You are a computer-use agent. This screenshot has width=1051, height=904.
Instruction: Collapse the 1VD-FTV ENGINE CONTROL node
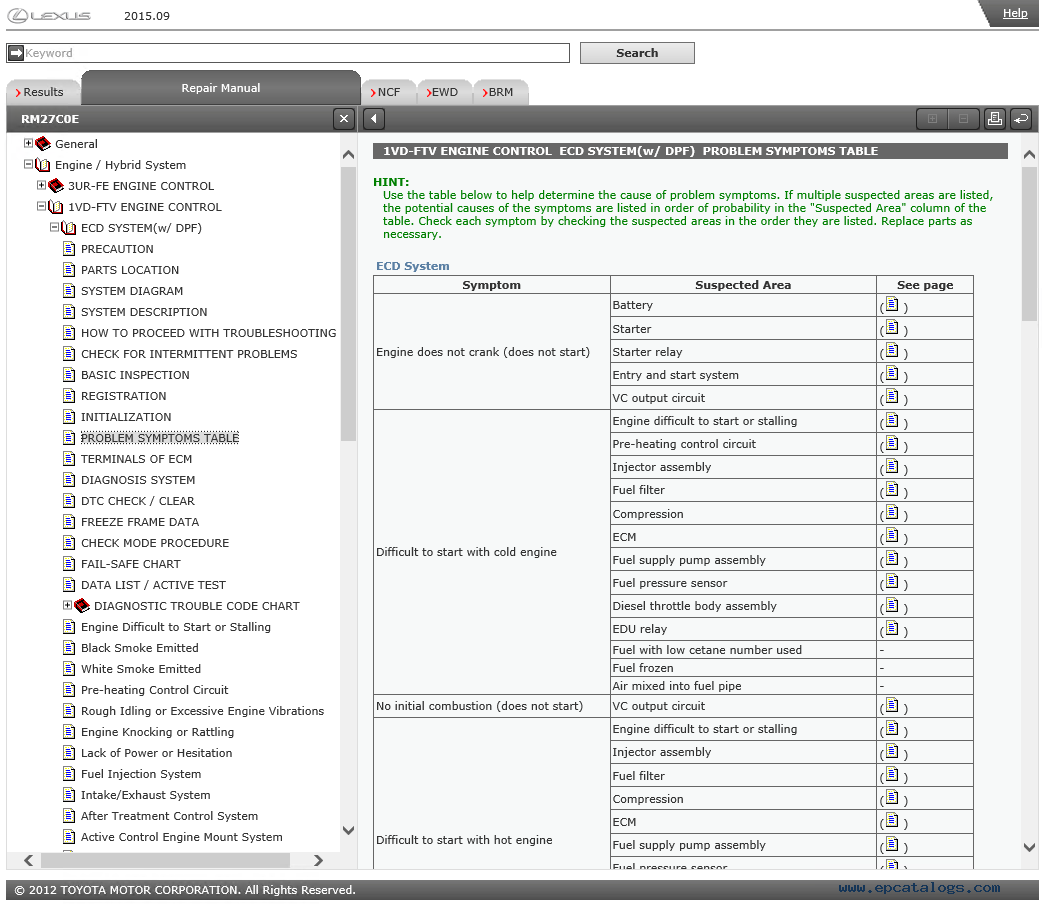(x=41, y=206)
